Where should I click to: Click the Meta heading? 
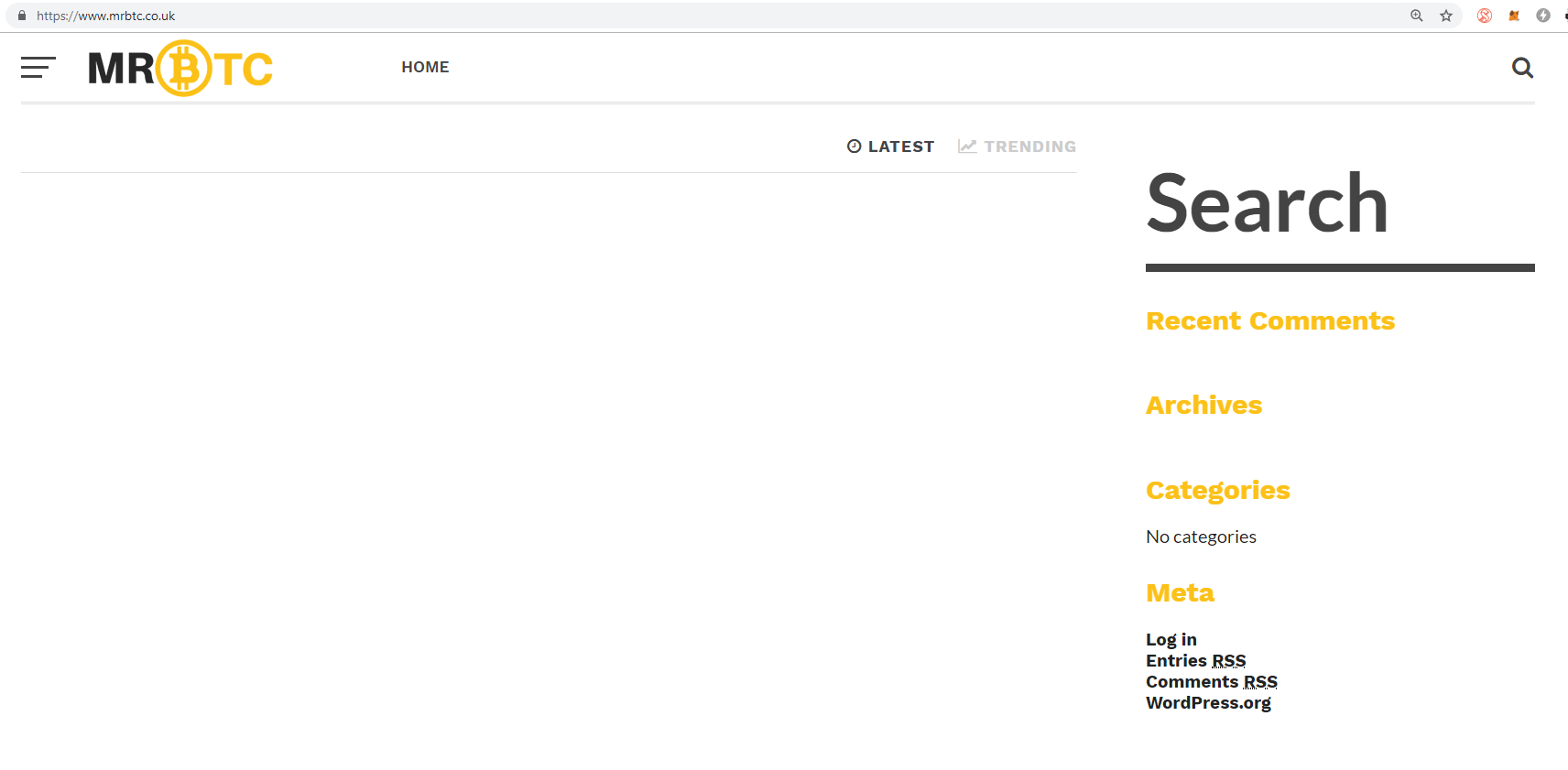(x=1180, y=593)
